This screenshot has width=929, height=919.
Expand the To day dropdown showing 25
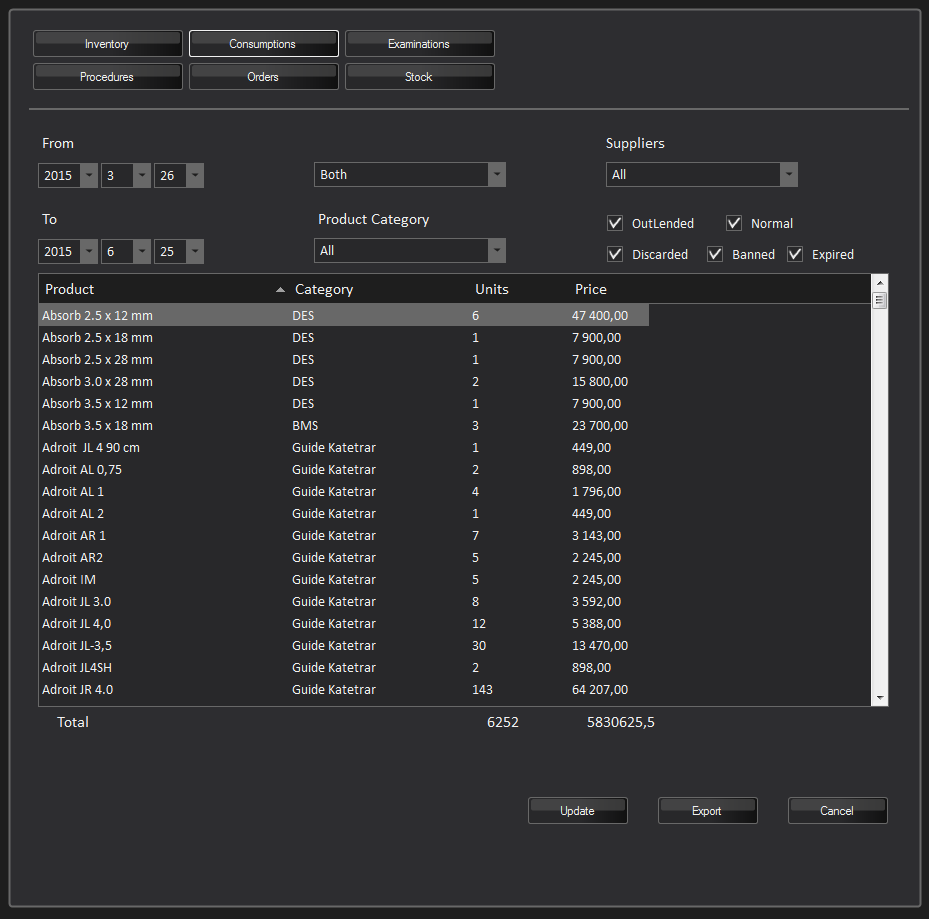point(195,251)
